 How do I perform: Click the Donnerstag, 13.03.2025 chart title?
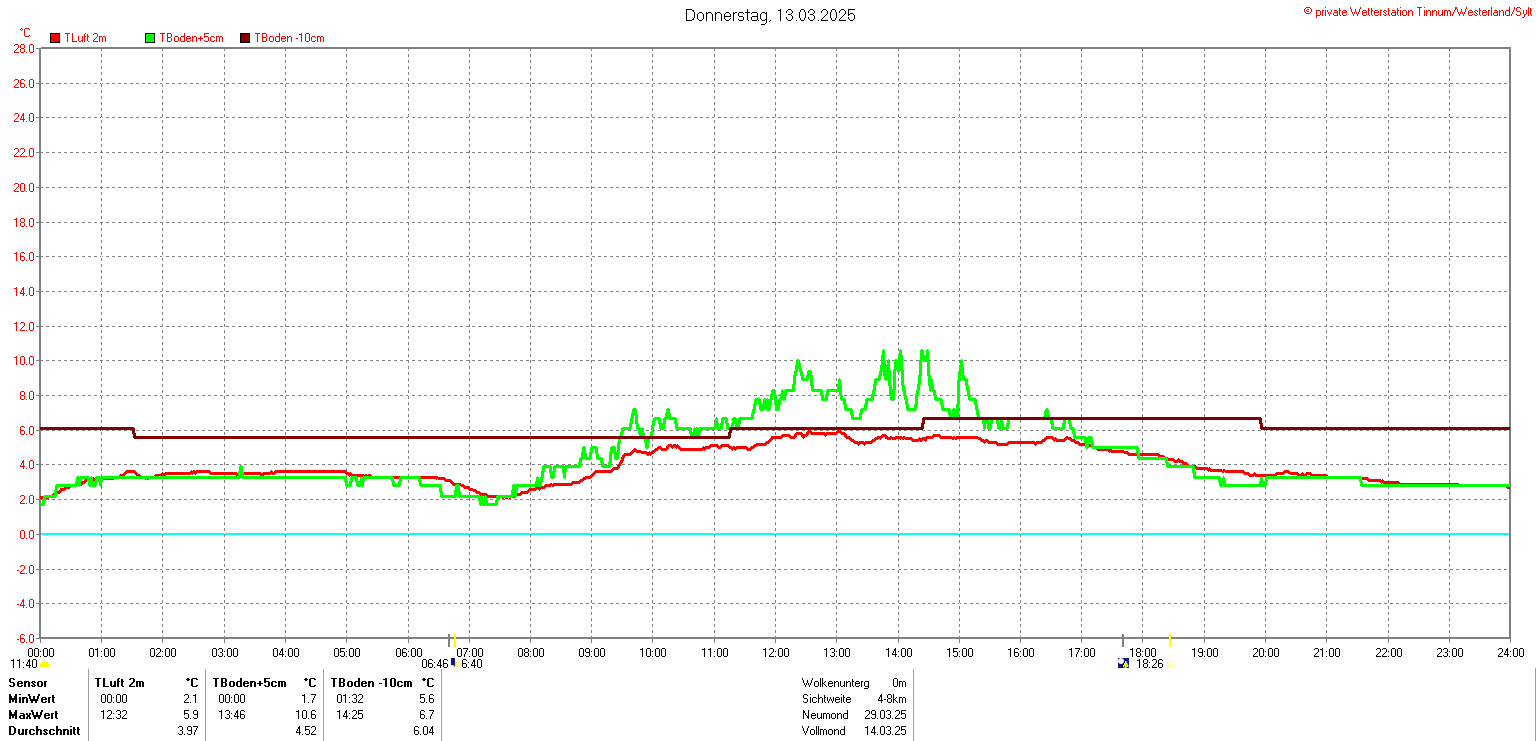point(770,15)
